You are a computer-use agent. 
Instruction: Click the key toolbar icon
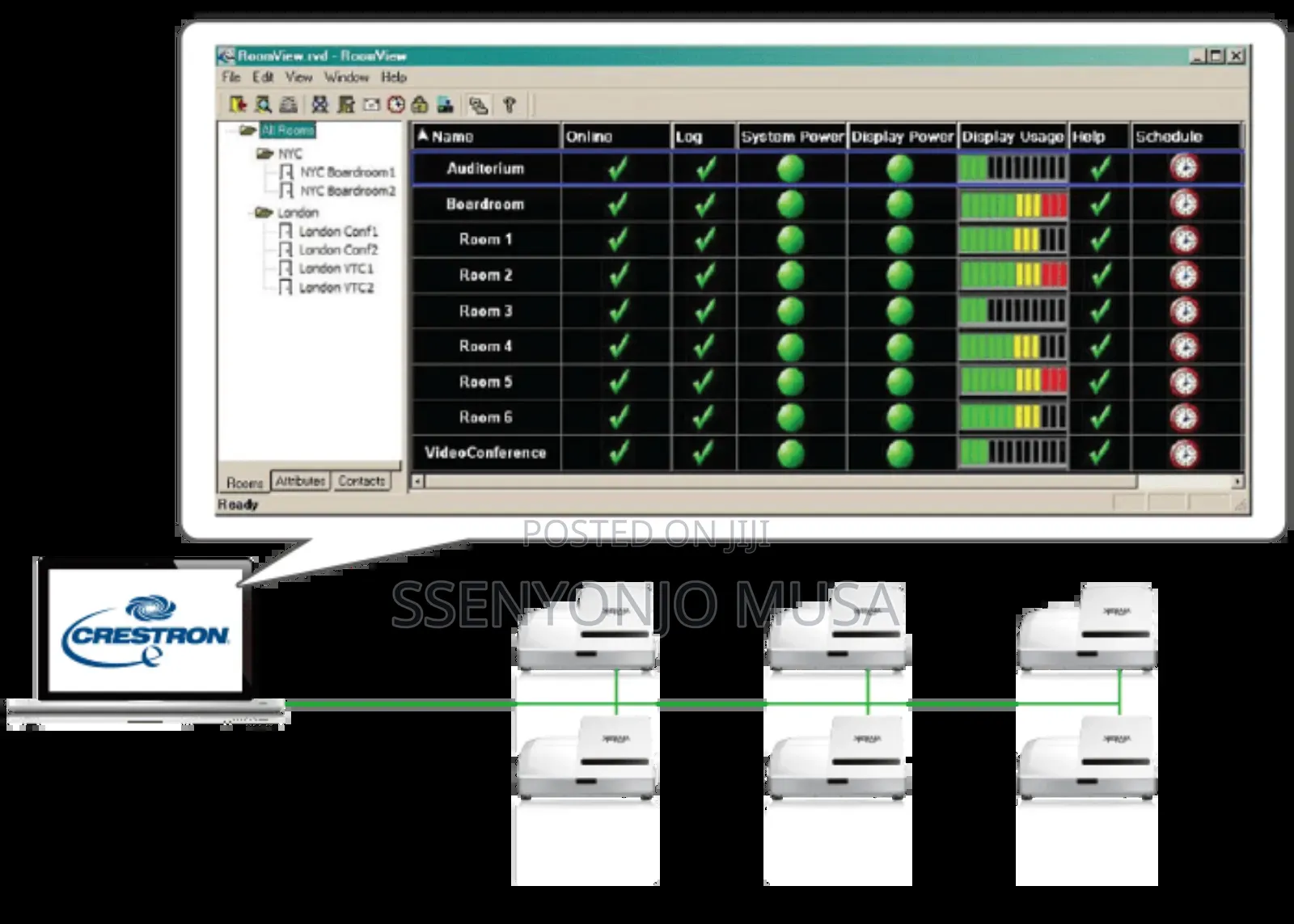(x=509, y=104)
